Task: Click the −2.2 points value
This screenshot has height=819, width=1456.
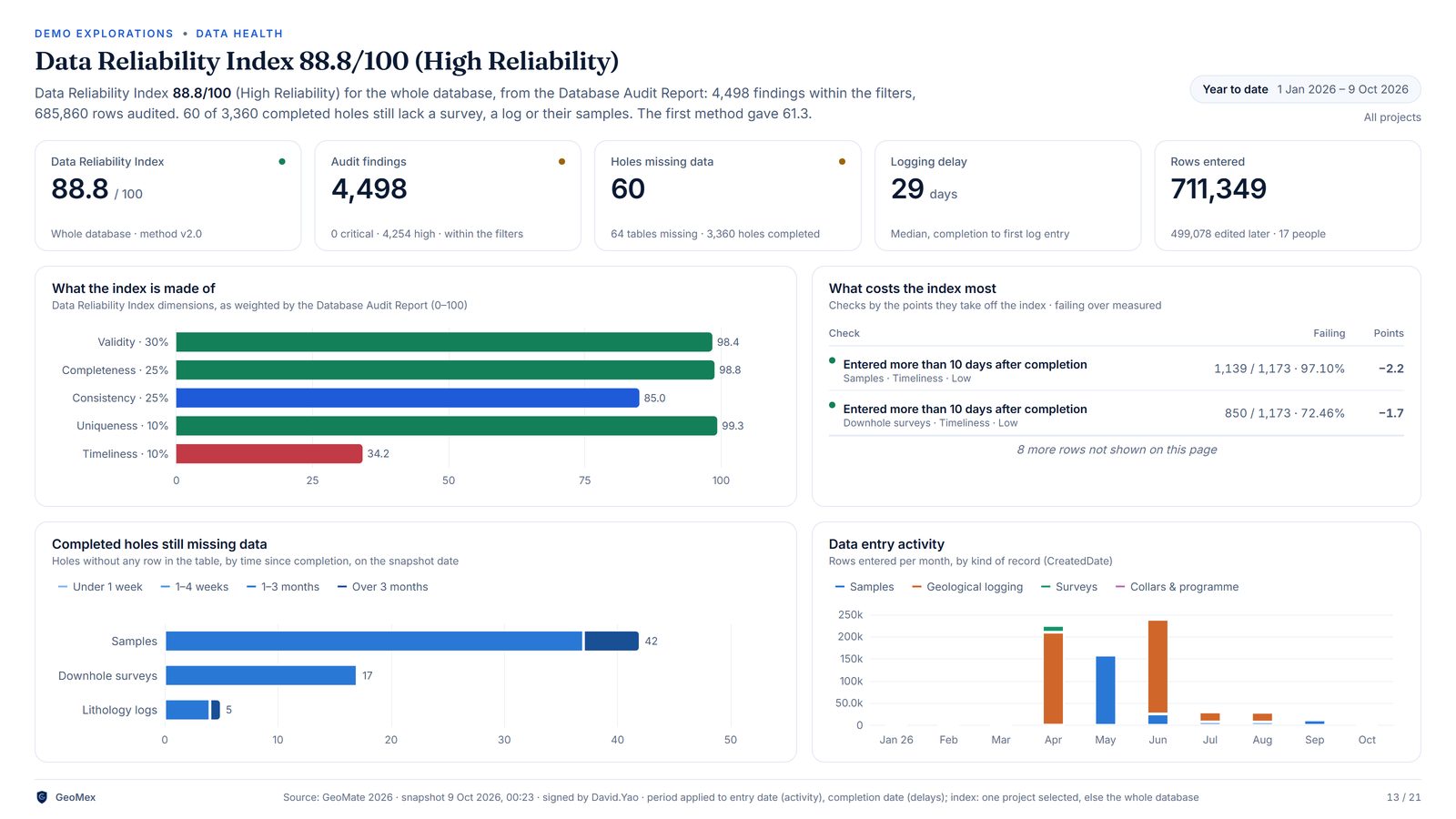Action: coord(1390,369)
